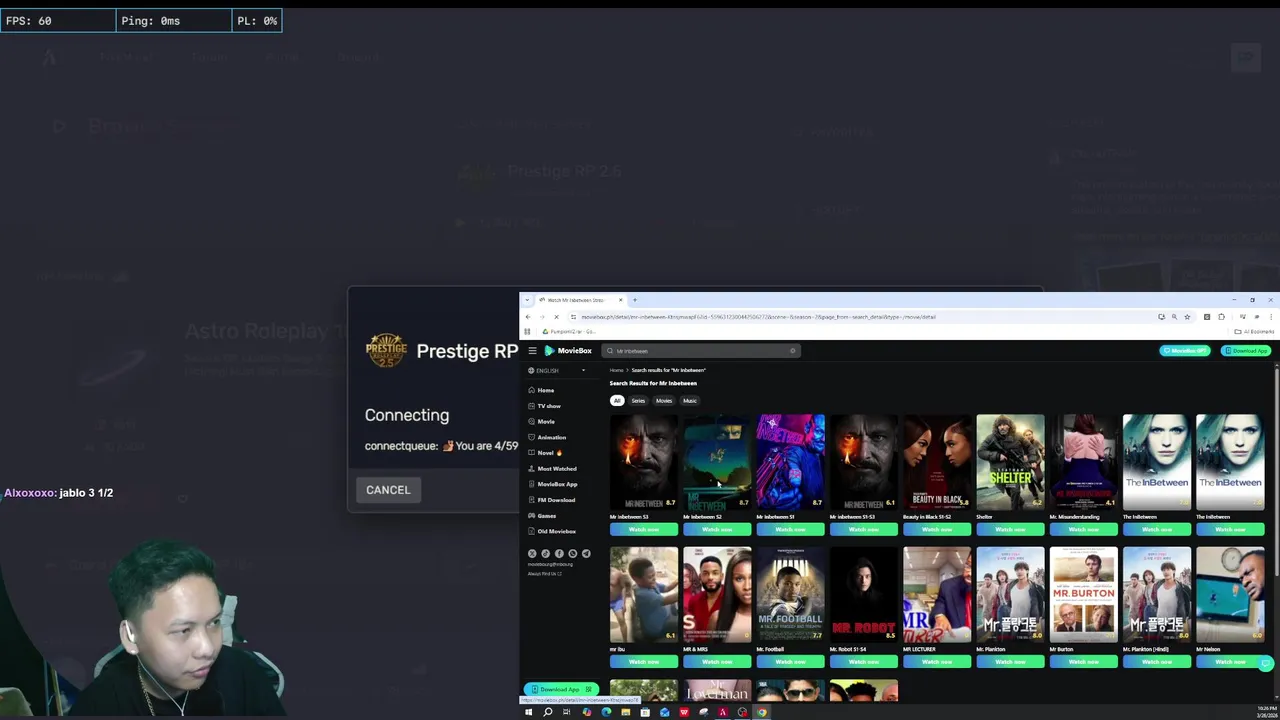1280x720 pixels.
Task: Open the mr ibu poster
Action: coord(644,594)
